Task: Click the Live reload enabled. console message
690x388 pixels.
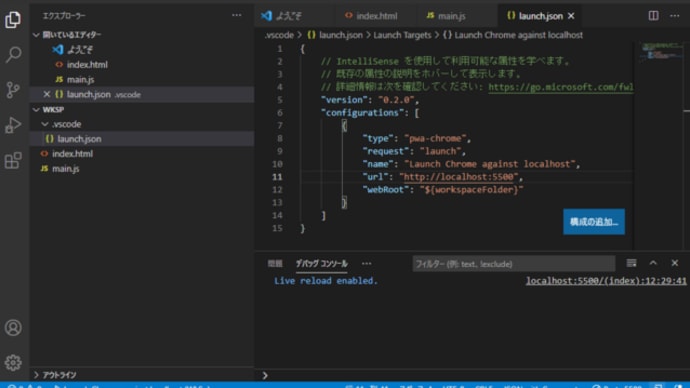Action: pyautogui.click(x=326, y=281)
